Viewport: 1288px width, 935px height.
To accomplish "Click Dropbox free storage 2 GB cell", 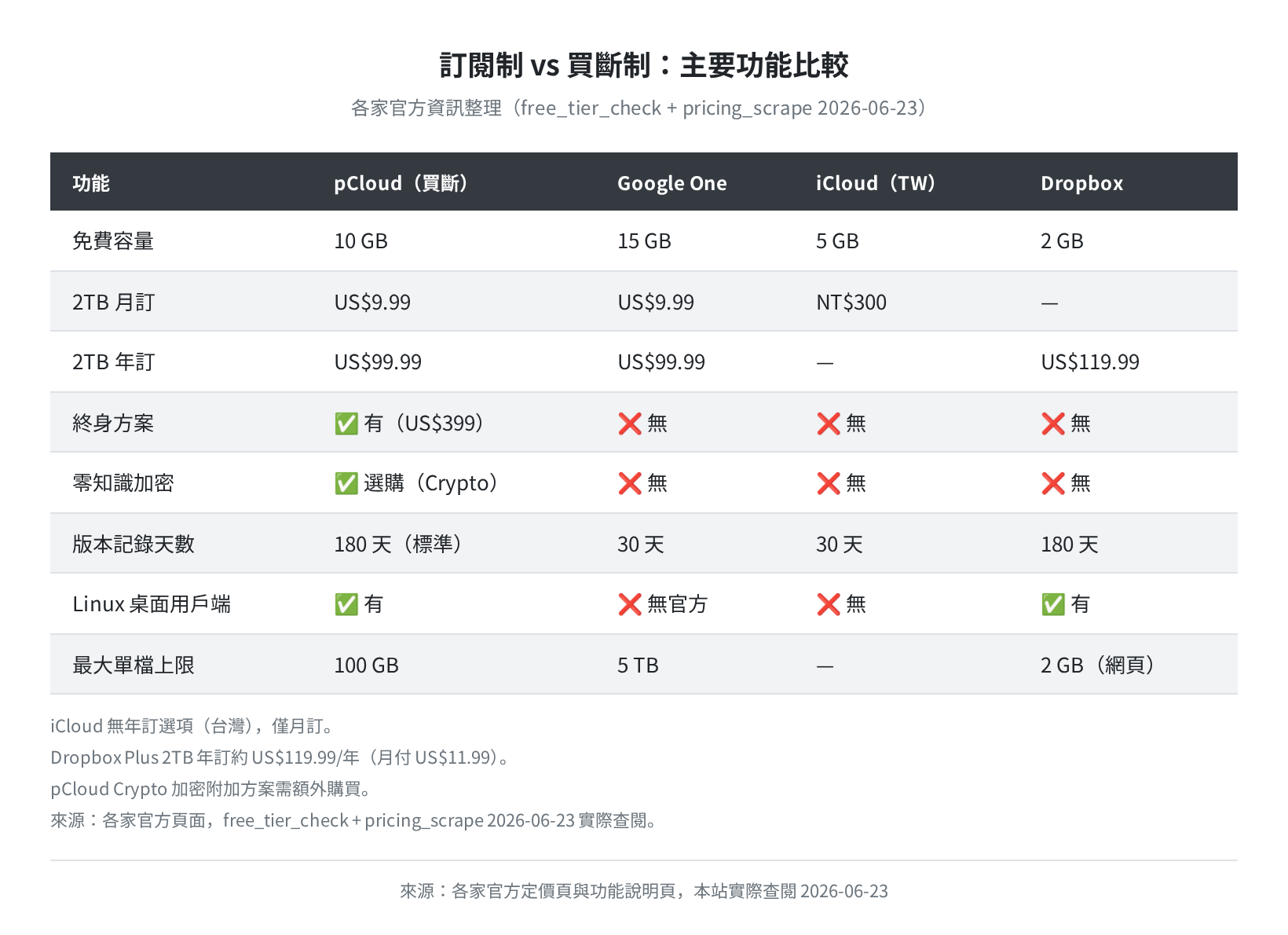I will click(x=1062, y=241).
